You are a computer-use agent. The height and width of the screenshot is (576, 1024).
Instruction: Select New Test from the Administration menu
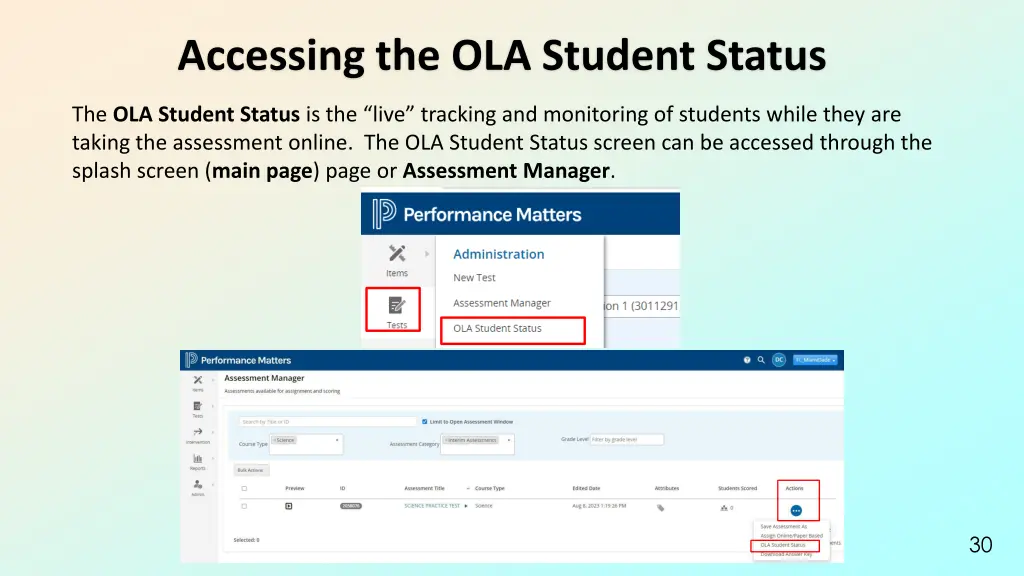pos(474,278)
